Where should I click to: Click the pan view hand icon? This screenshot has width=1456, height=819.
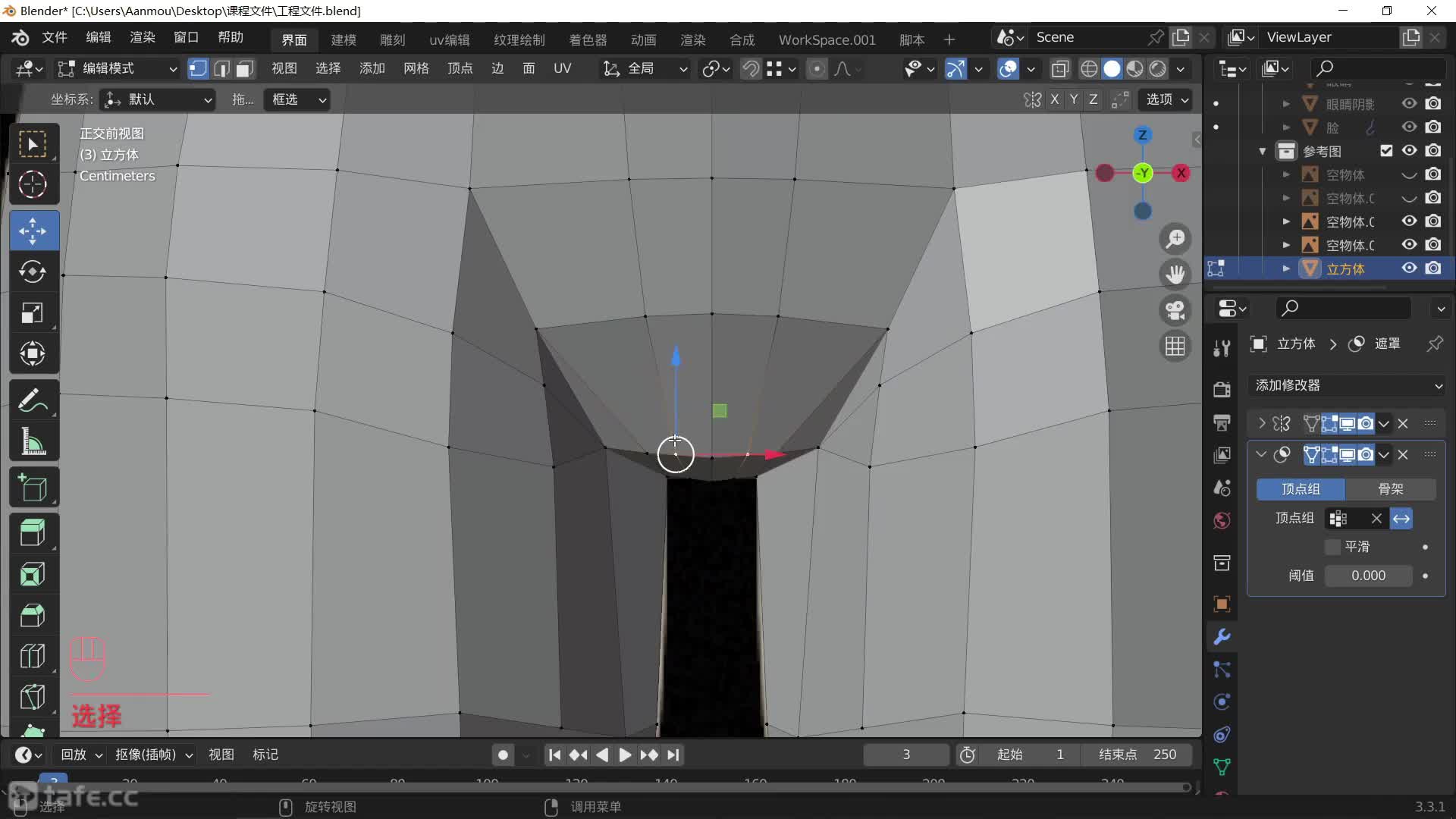(1175, 275)
